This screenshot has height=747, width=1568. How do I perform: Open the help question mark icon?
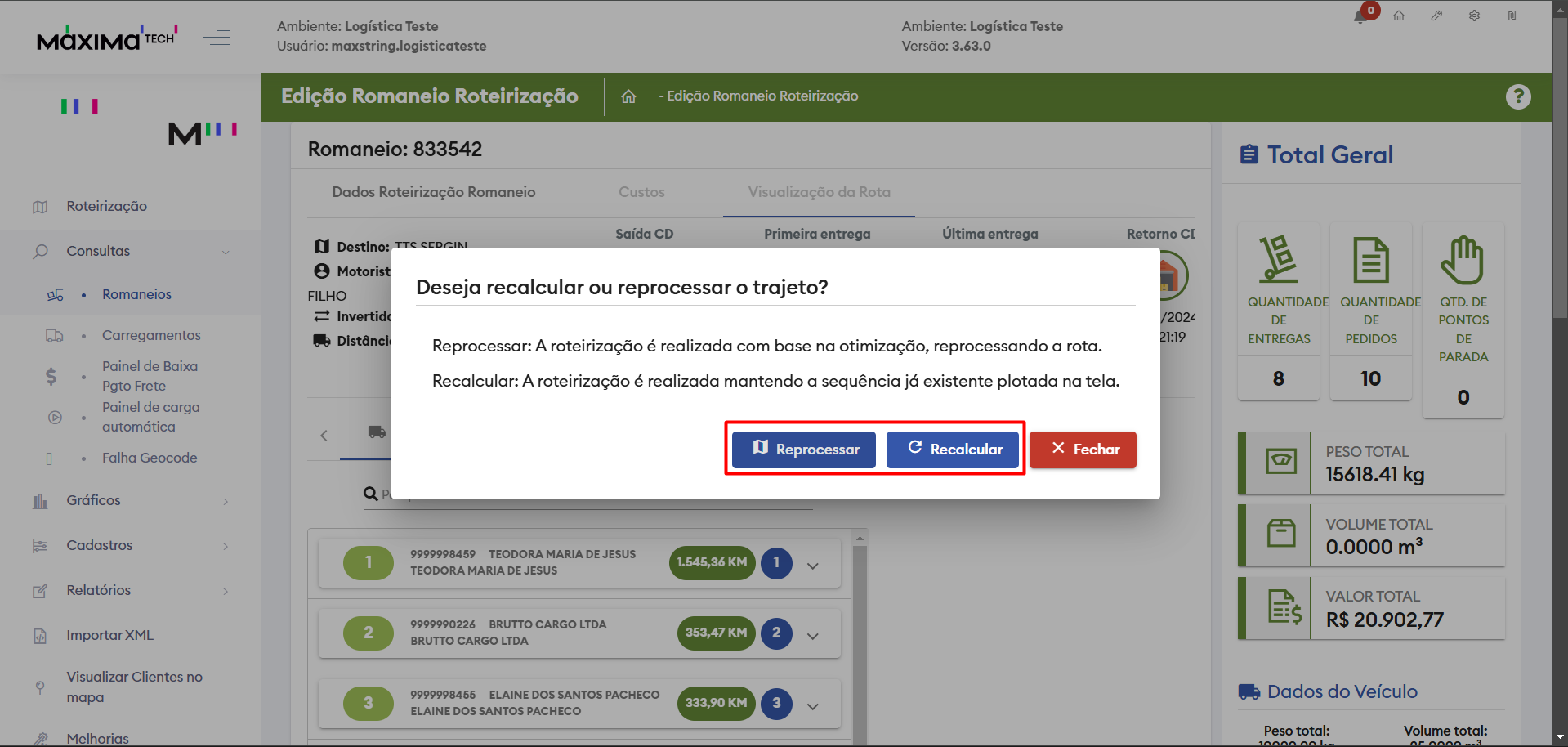coord(1517,96)
